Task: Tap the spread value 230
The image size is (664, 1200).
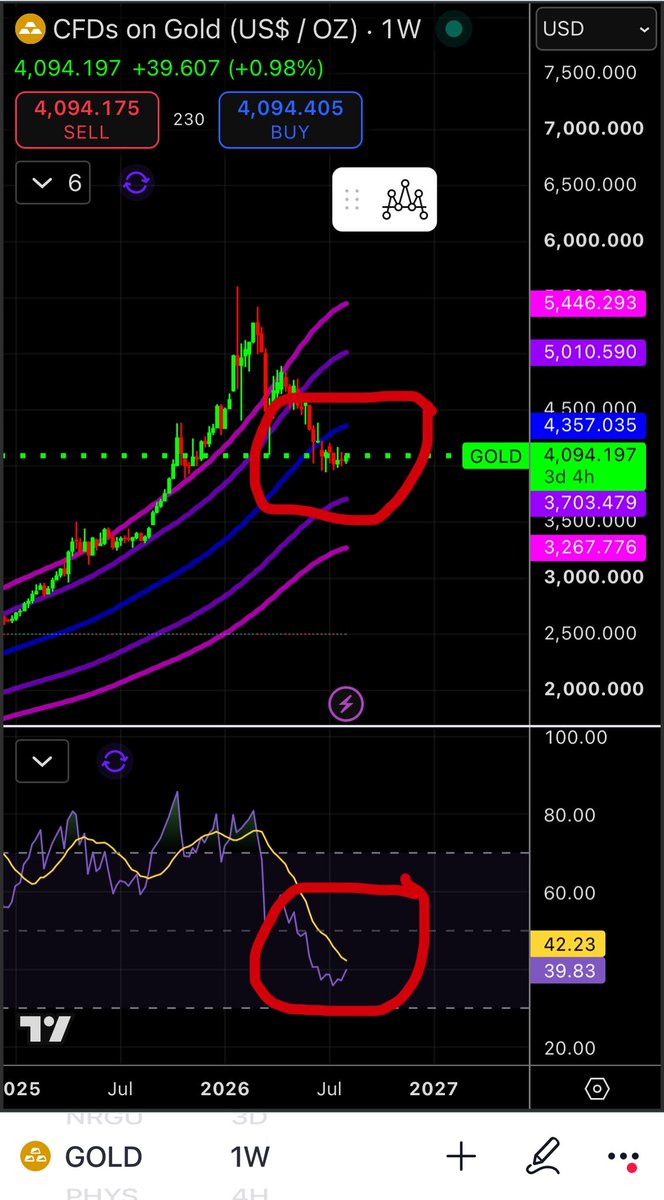Action: click(x=188, y=120)
